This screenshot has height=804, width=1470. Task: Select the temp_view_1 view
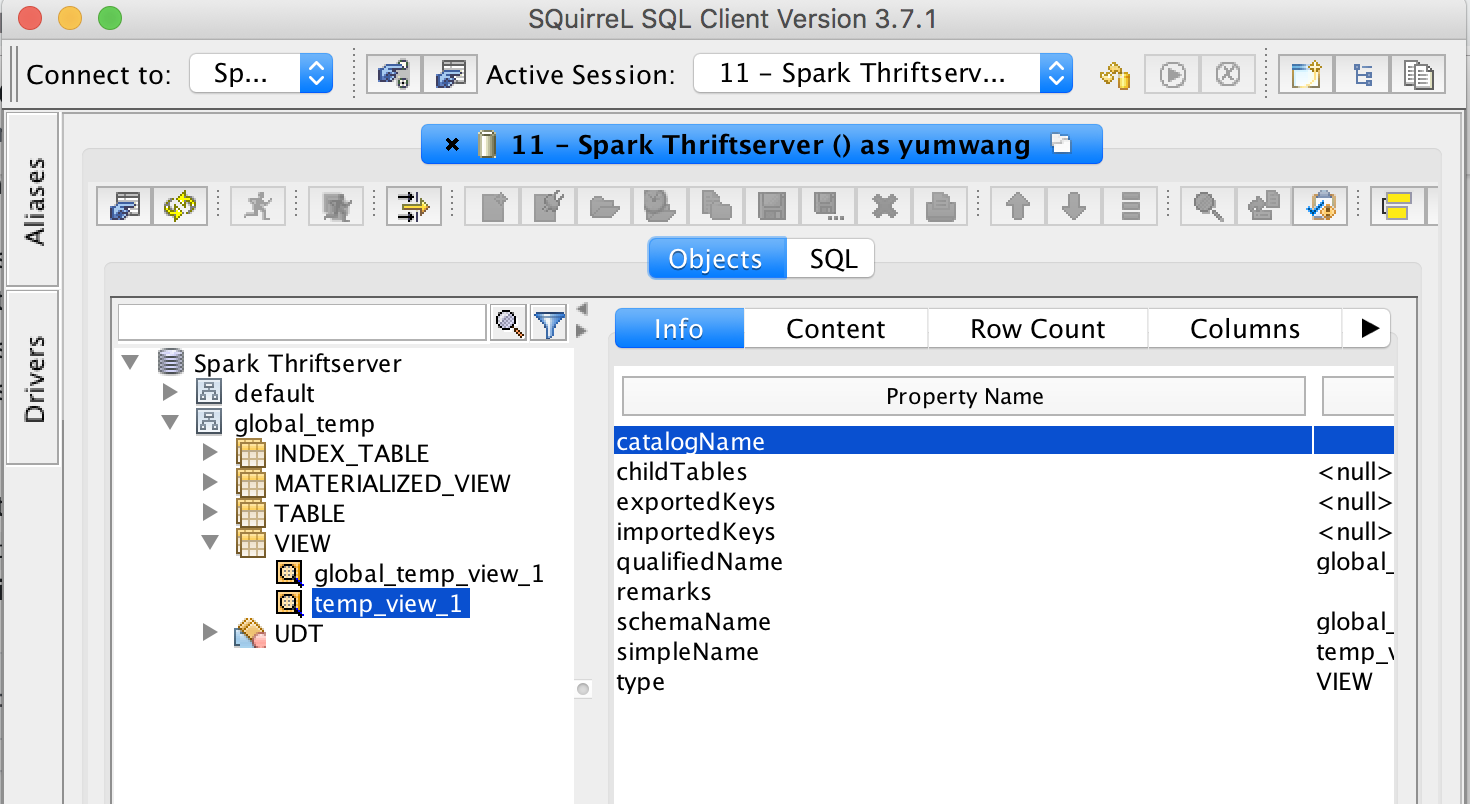pos(391,603)
